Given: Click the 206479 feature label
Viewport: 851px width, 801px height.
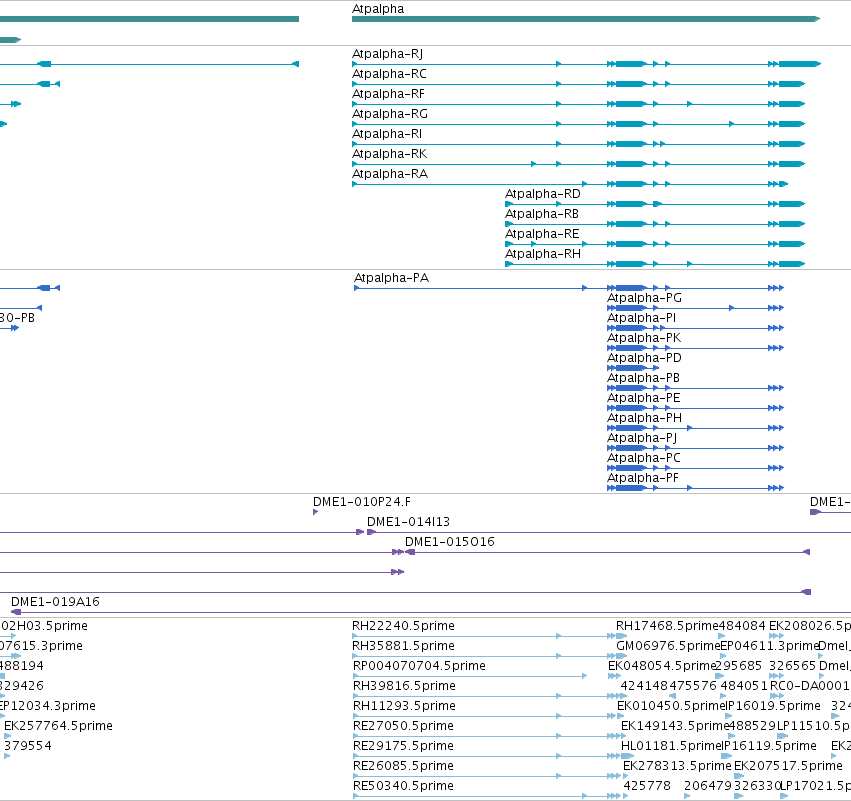Looking at the screenshot, I should (x=708, y=786).
